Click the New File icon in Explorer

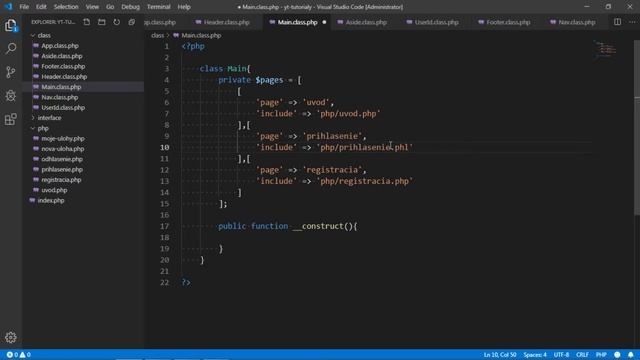(x=87, y=22)
